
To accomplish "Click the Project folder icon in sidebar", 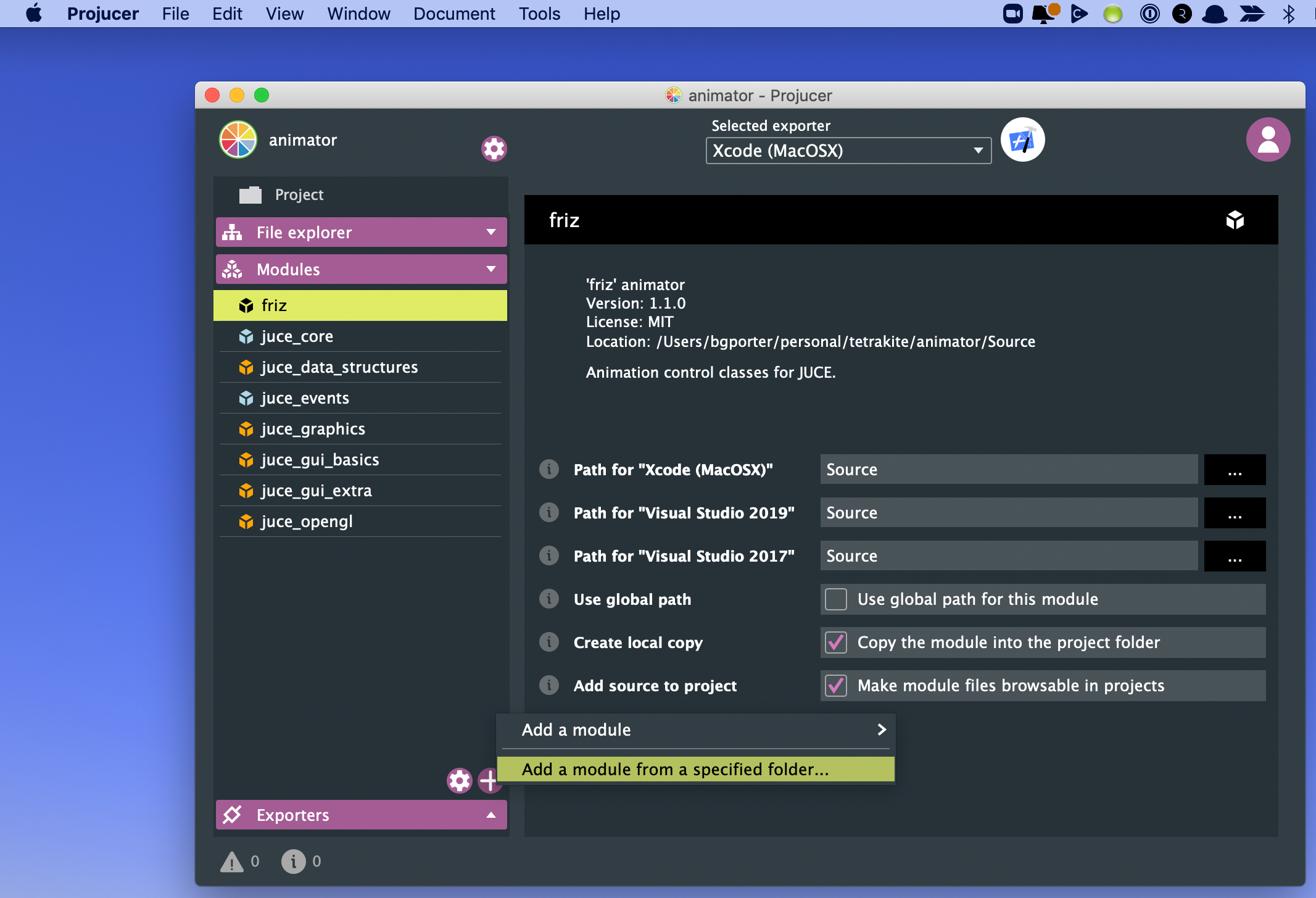I will click(x=250, y=195).
